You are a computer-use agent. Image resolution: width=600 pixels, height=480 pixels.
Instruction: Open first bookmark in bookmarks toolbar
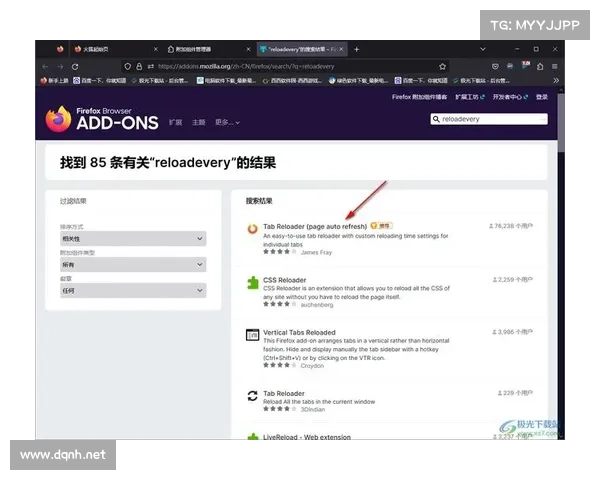coord(55,80)
